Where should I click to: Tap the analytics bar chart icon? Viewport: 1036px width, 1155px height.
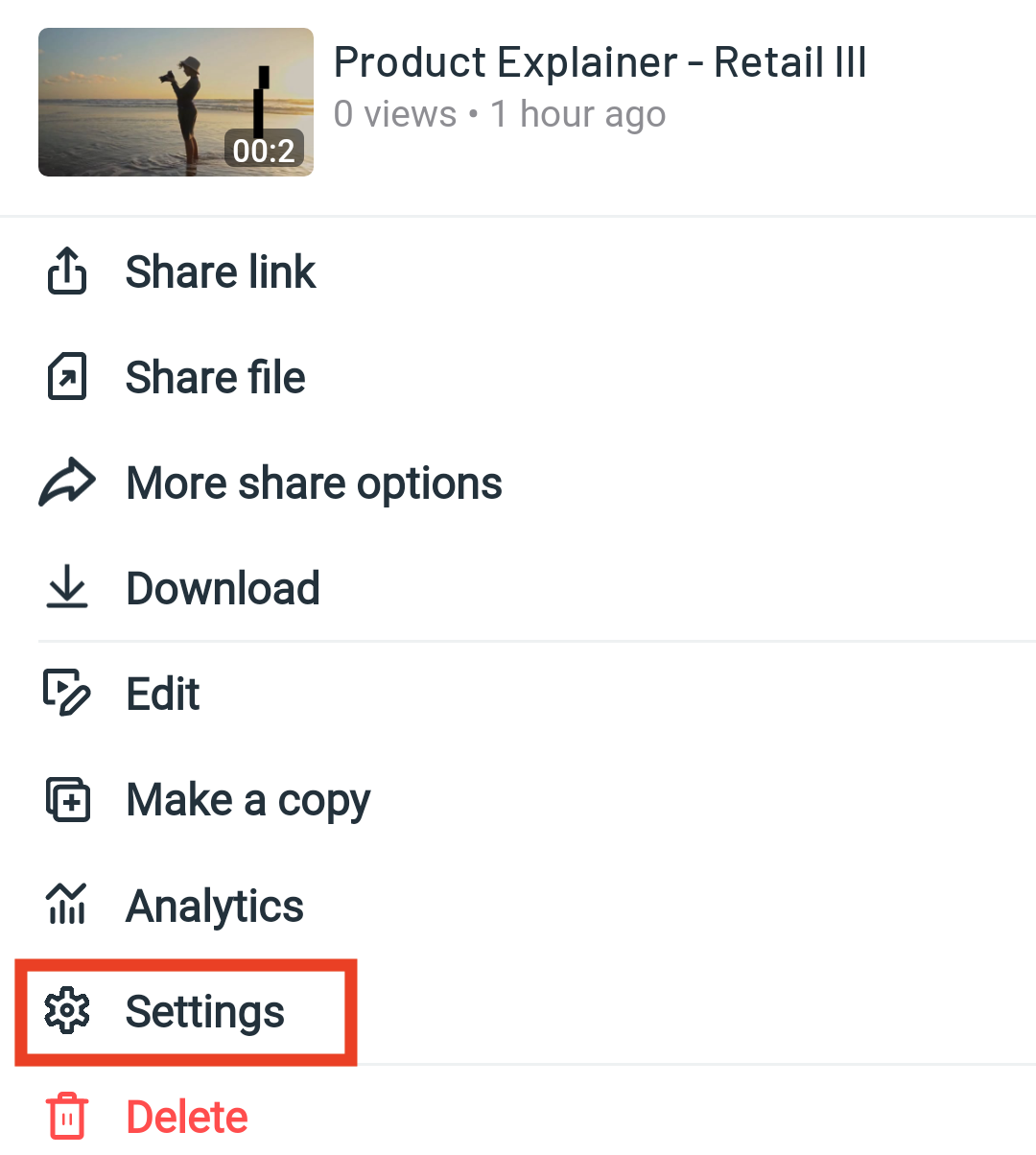(x=67, y=905)
